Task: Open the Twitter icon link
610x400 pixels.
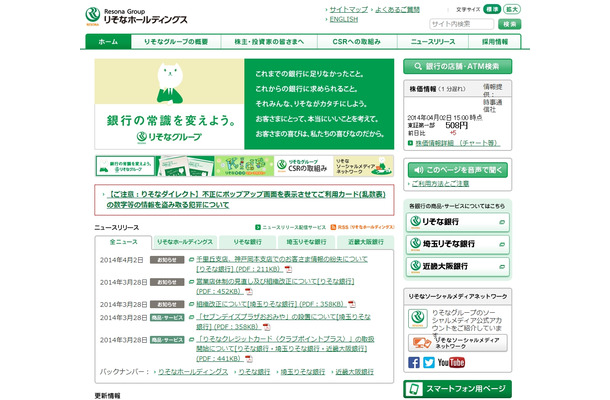Action: pyautogui.click(x=429, y=363)
